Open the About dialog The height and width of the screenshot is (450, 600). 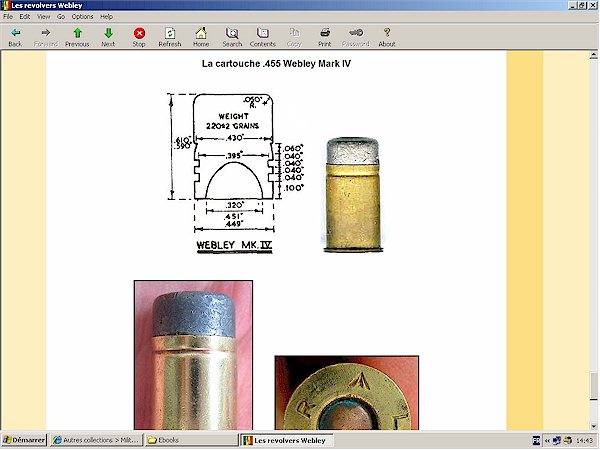coord(387,37)
